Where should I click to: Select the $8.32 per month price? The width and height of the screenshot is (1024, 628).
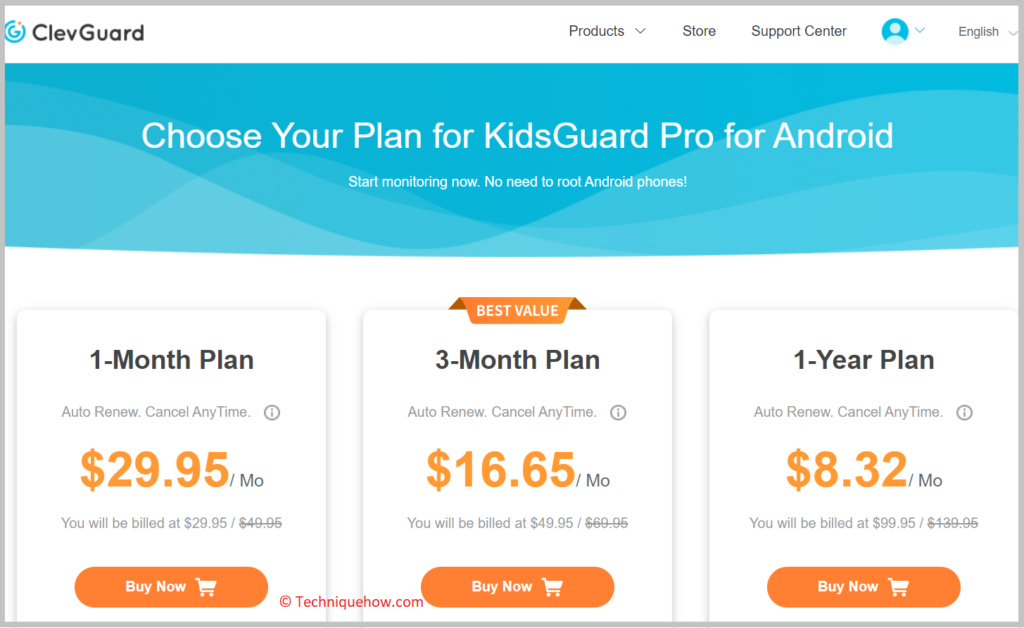tap(863, 470)
